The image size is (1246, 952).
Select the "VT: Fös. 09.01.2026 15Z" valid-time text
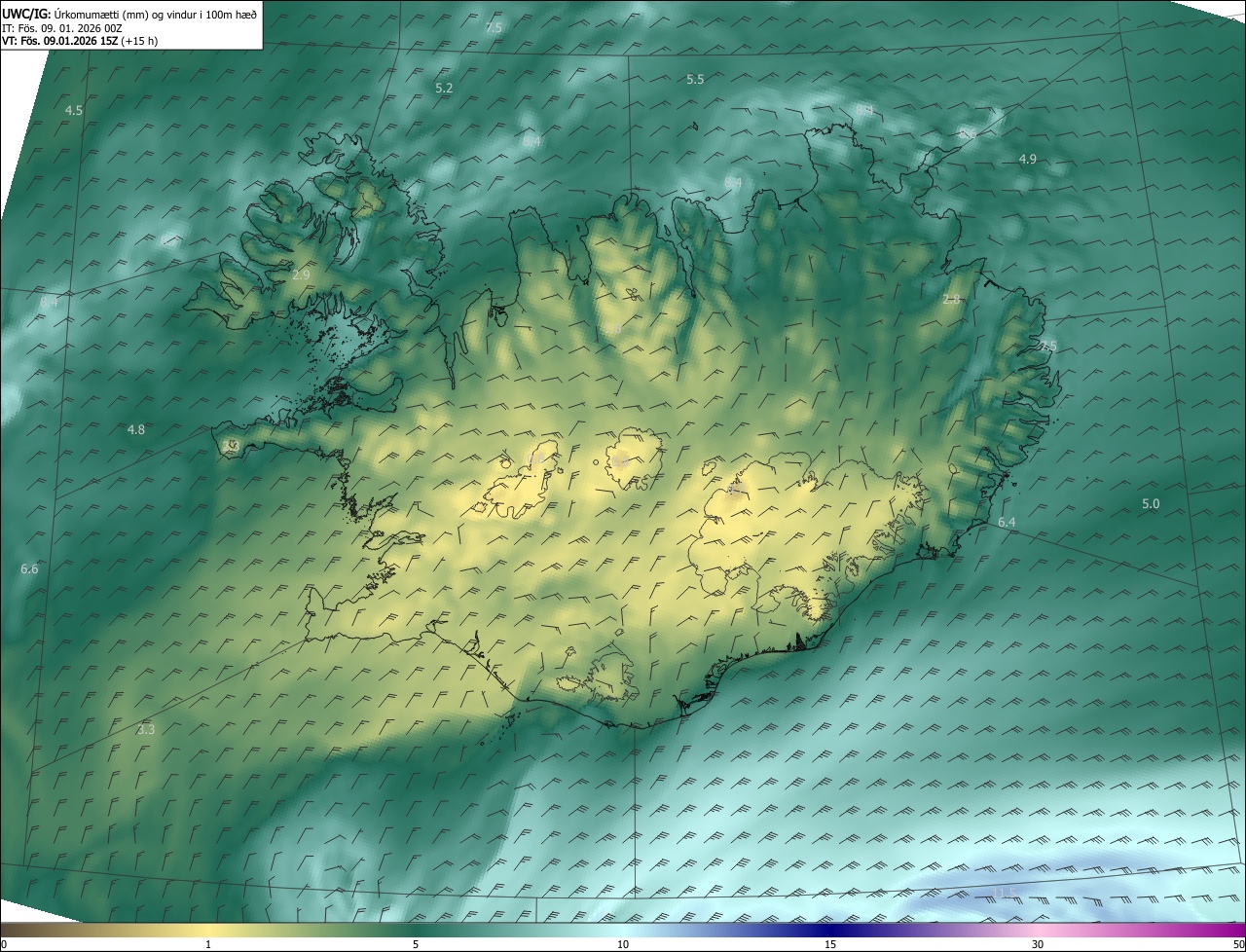59,41
